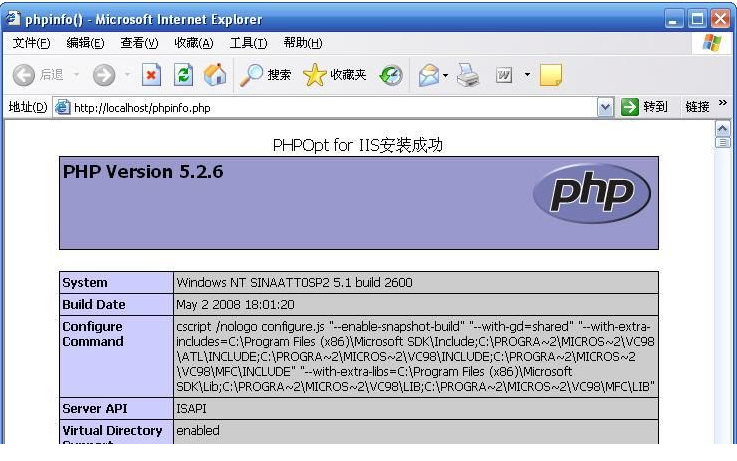This screenshot has height=461, width=737.
Task: Open the Mail button dropdown arrow
Action: (x=445, y=75)
